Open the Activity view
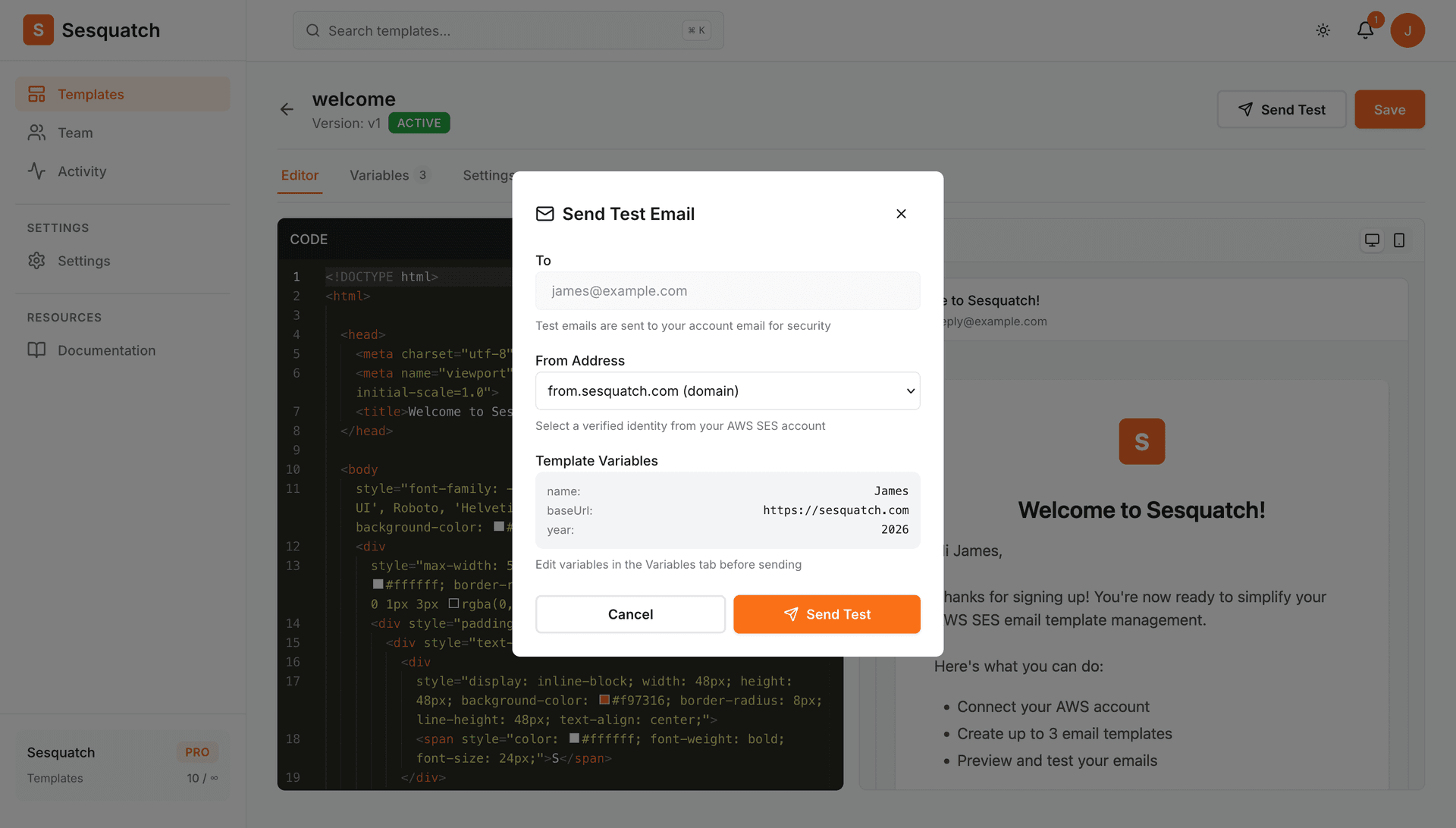 tap(82, 171)
